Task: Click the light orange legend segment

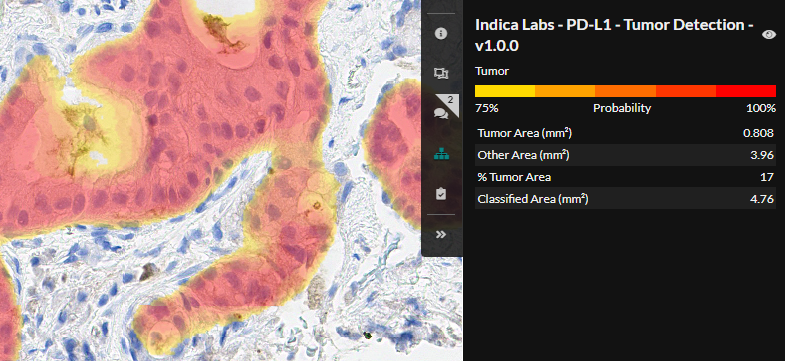Action: click(x=565, y=91)
